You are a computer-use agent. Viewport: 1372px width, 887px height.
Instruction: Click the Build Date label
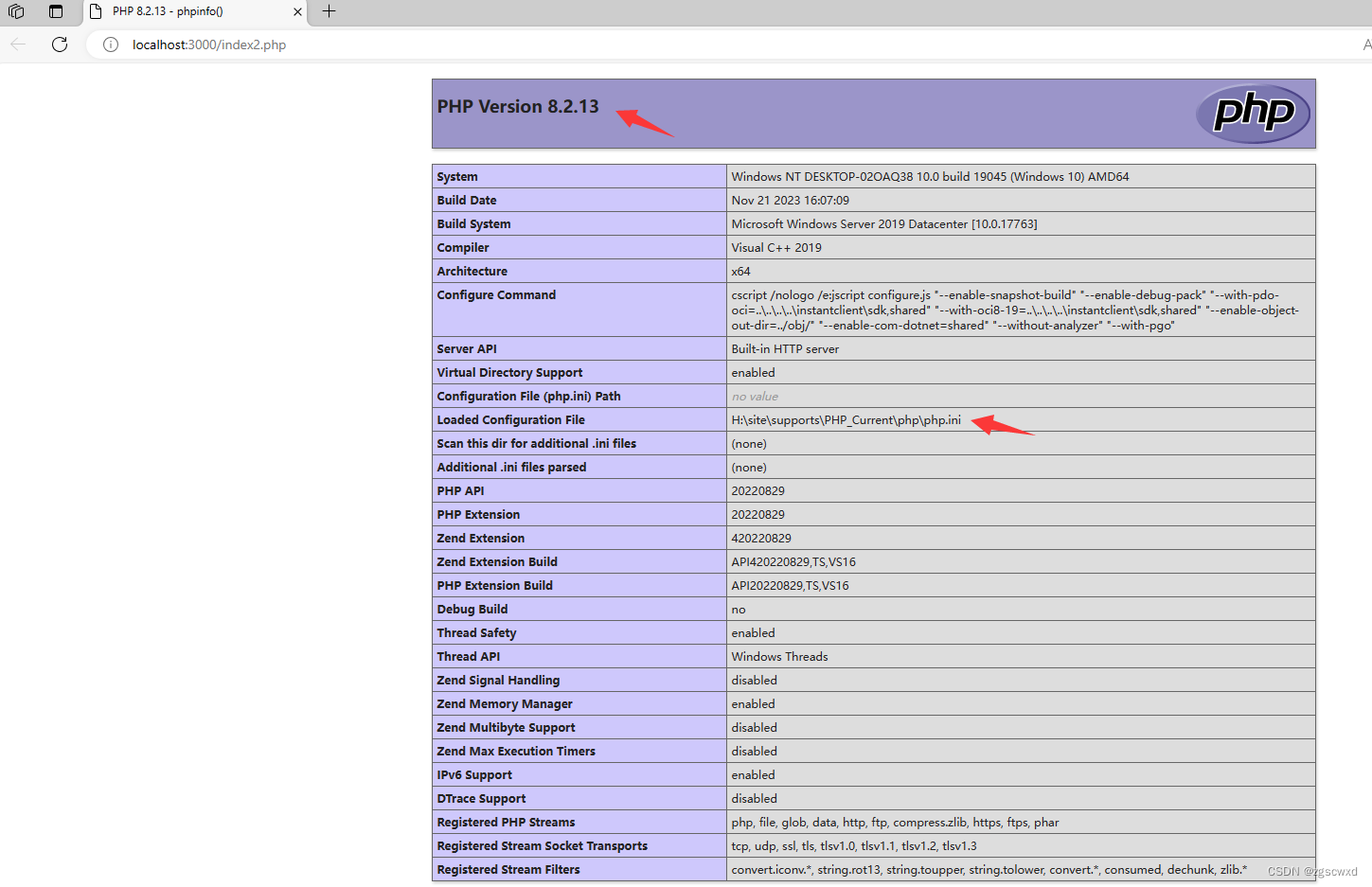pyautogui.click(x=467, y=201)
